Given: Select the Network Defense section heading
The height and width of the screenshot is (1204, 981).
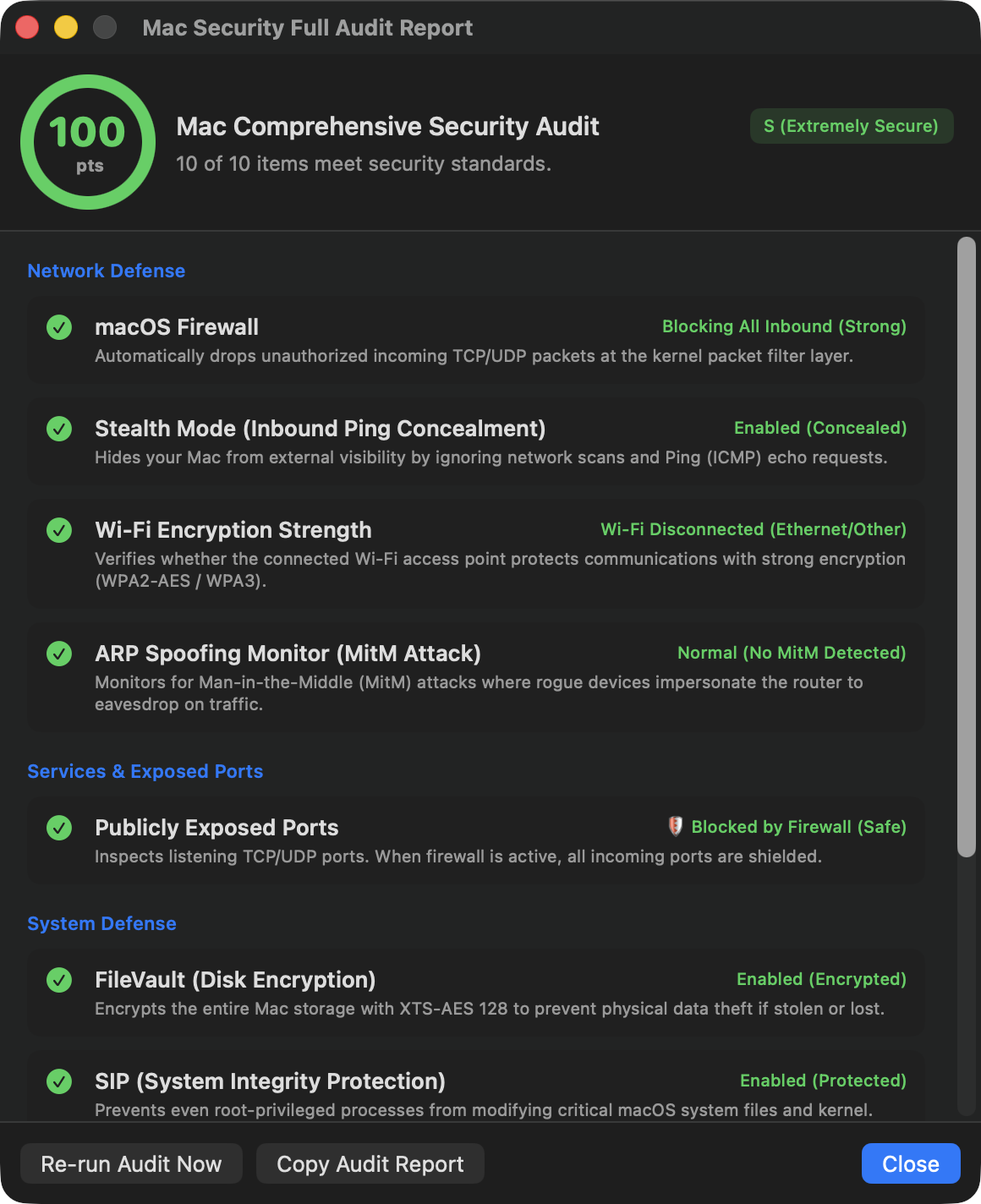Looking at the screenshot, I should coord(107,271).
